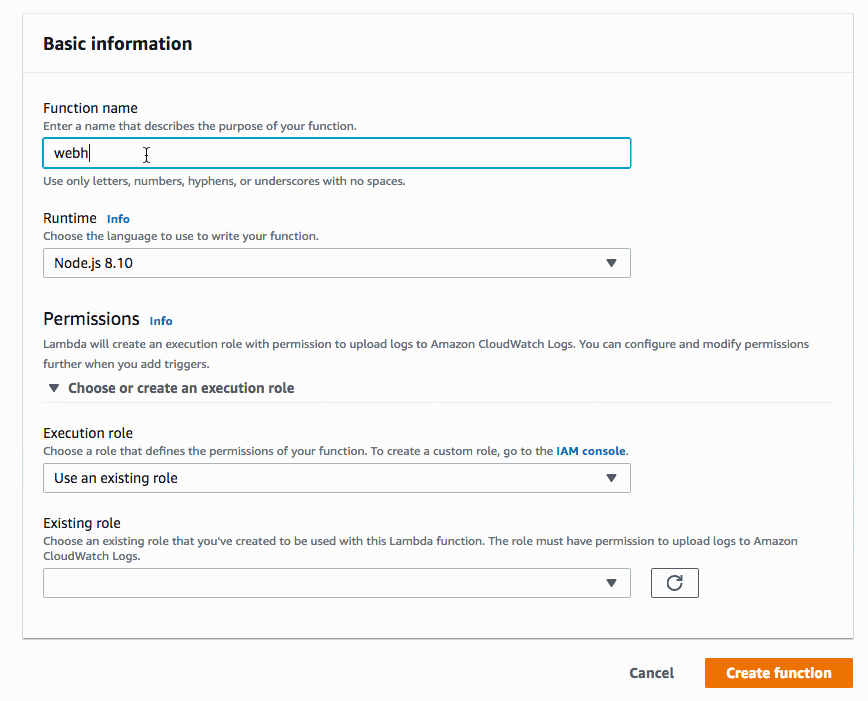
Task: Focus the Function name text field
Action: (336, 153)
